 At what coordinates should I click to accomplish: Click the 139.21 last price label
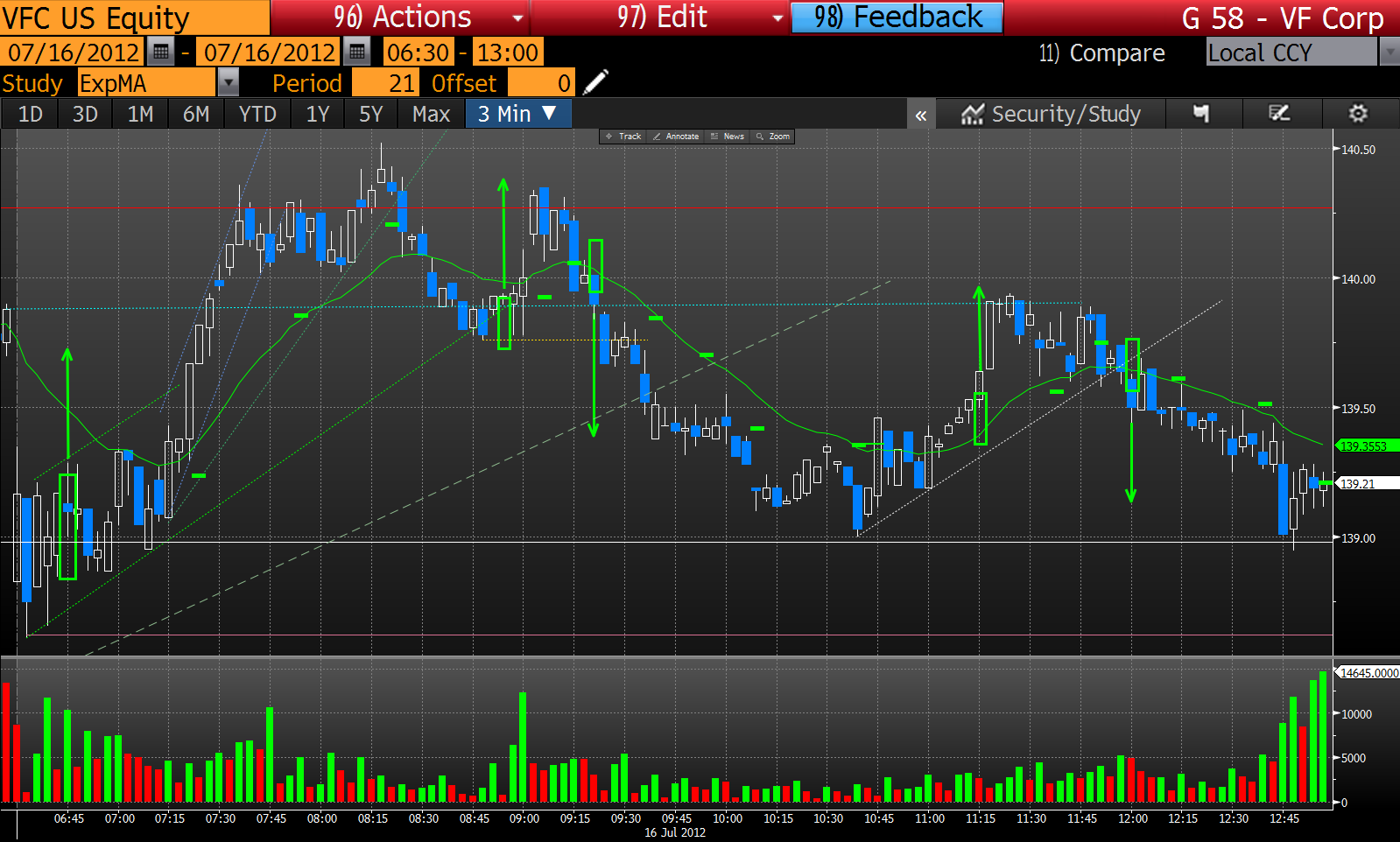coord(1368,483)
